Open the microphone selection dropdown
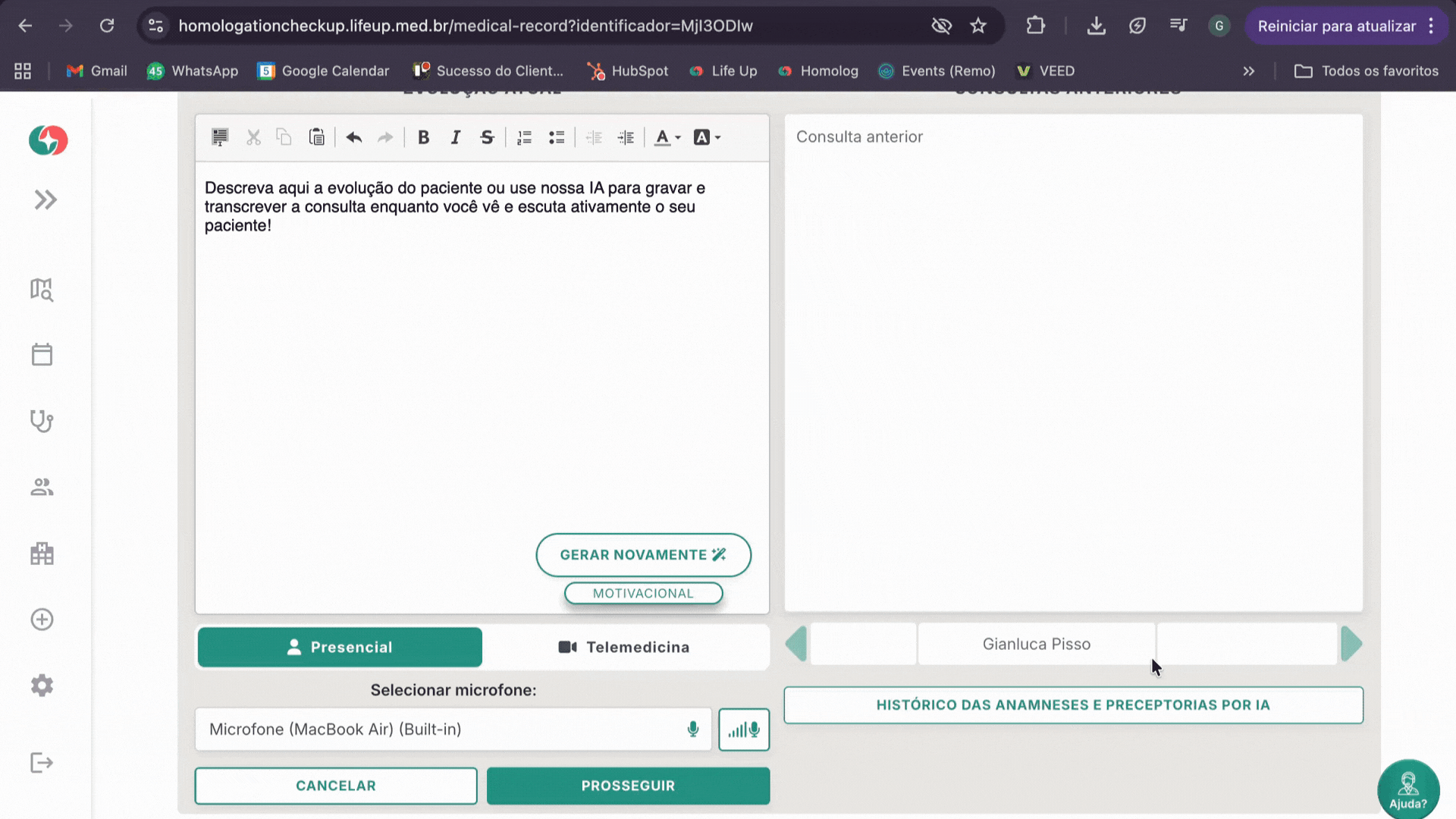 [453, 730]
